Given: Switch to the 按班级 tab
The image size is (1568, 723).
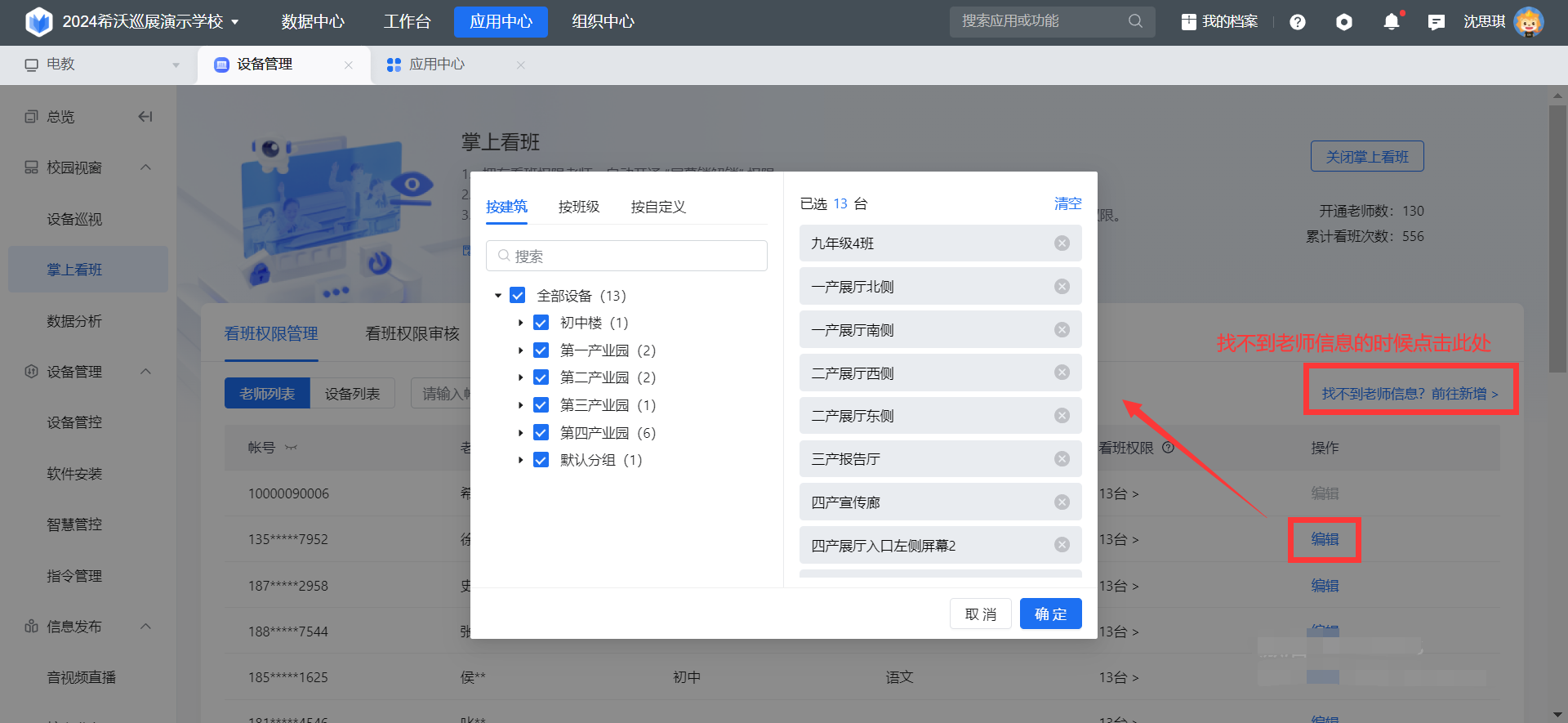Looking at the screenshot, I should pyautogui.click(x=578, y=207).
